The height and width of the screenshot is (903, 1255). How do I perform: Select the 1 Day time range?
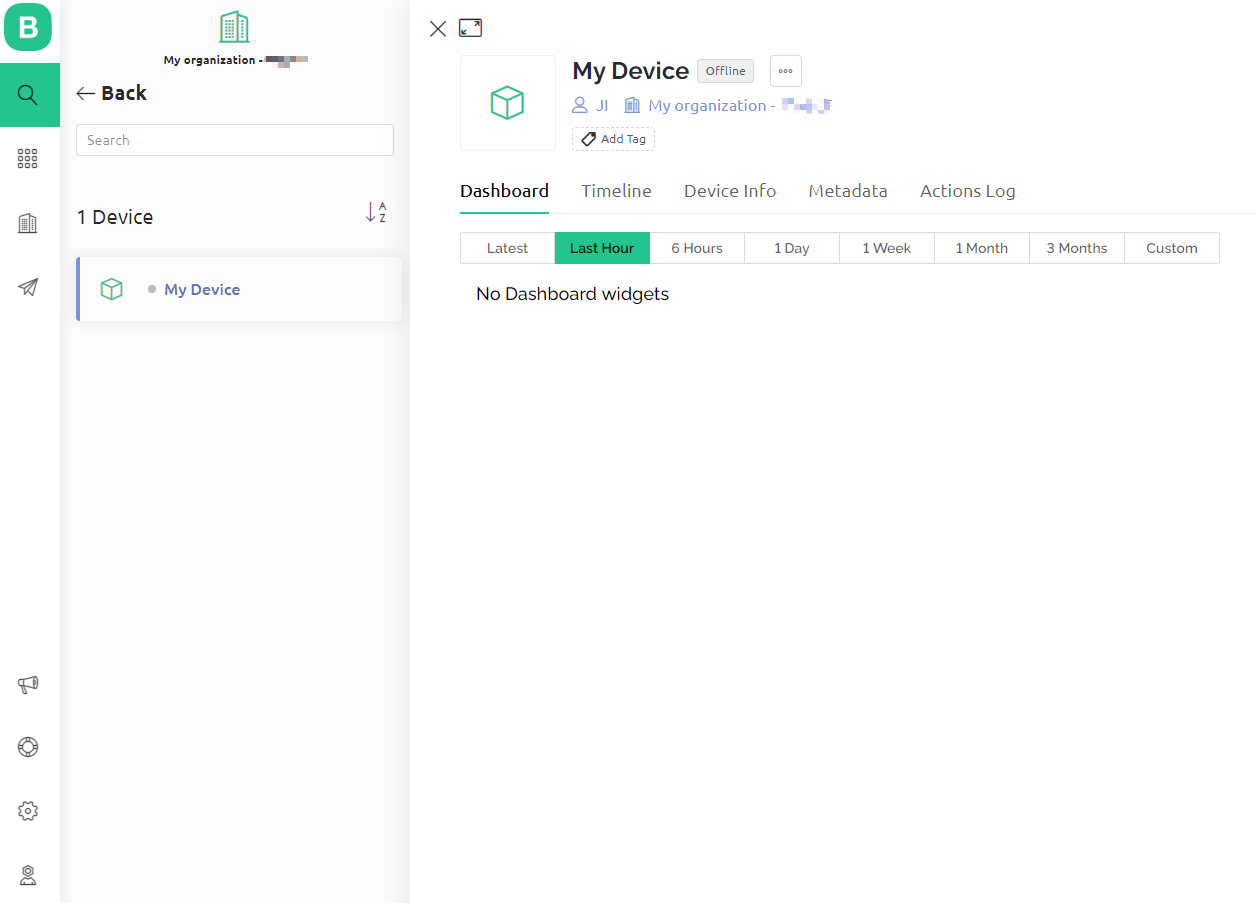click(792, 248)
